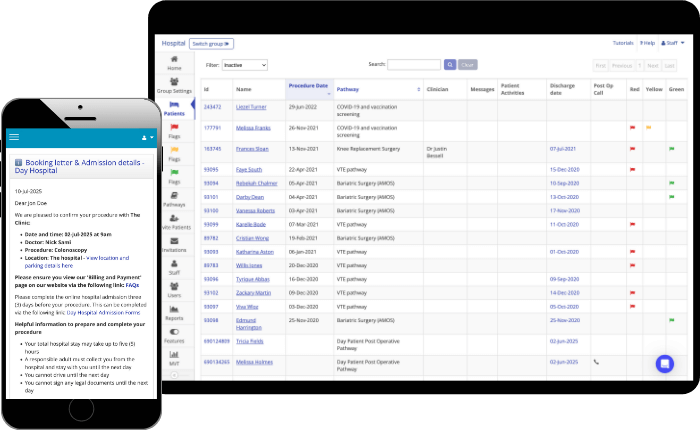This screenshot has height=430, width=700.
Task: Open patient Tricia Fields
Action: (x=250, y=341)
